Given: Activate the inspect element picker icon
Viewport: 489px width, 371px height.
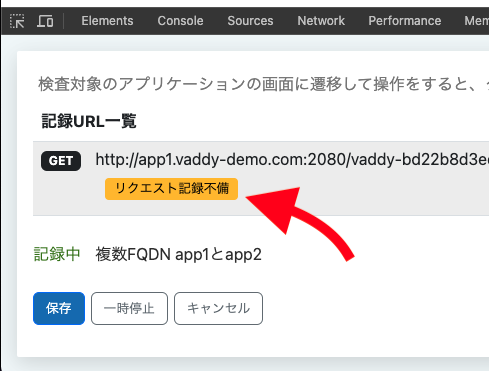Looking at the screenshot, I should coord(17,21).
